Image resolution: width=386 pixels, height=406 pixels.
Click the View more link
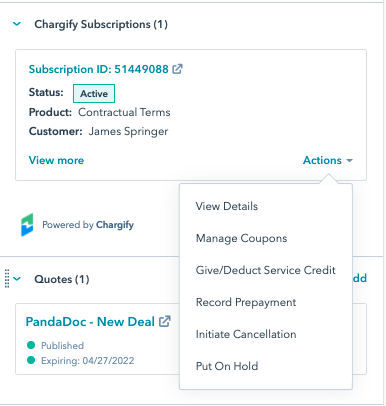56,160
